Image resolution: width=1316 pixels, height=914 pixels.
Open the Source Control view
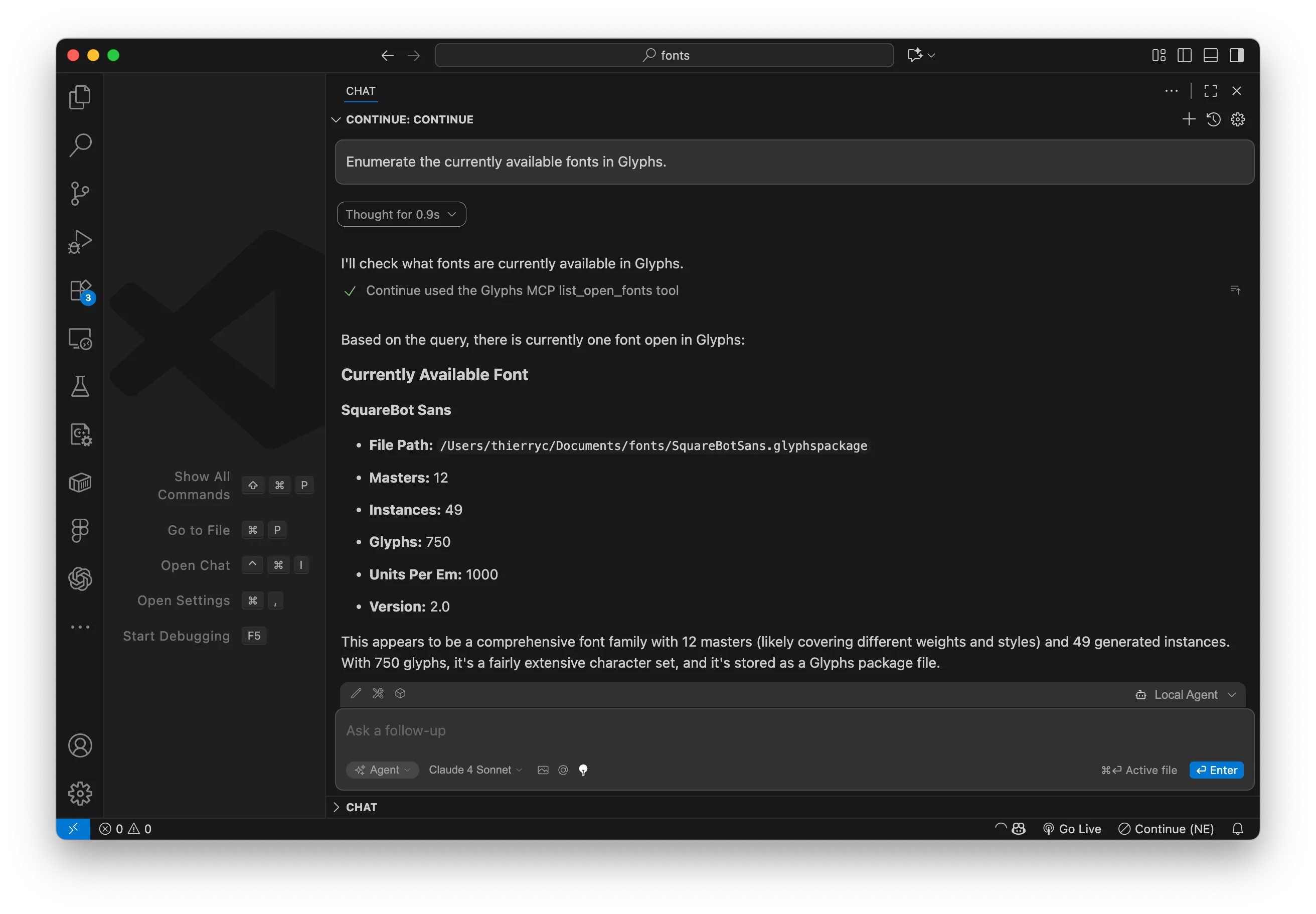(x=80, y=194)
